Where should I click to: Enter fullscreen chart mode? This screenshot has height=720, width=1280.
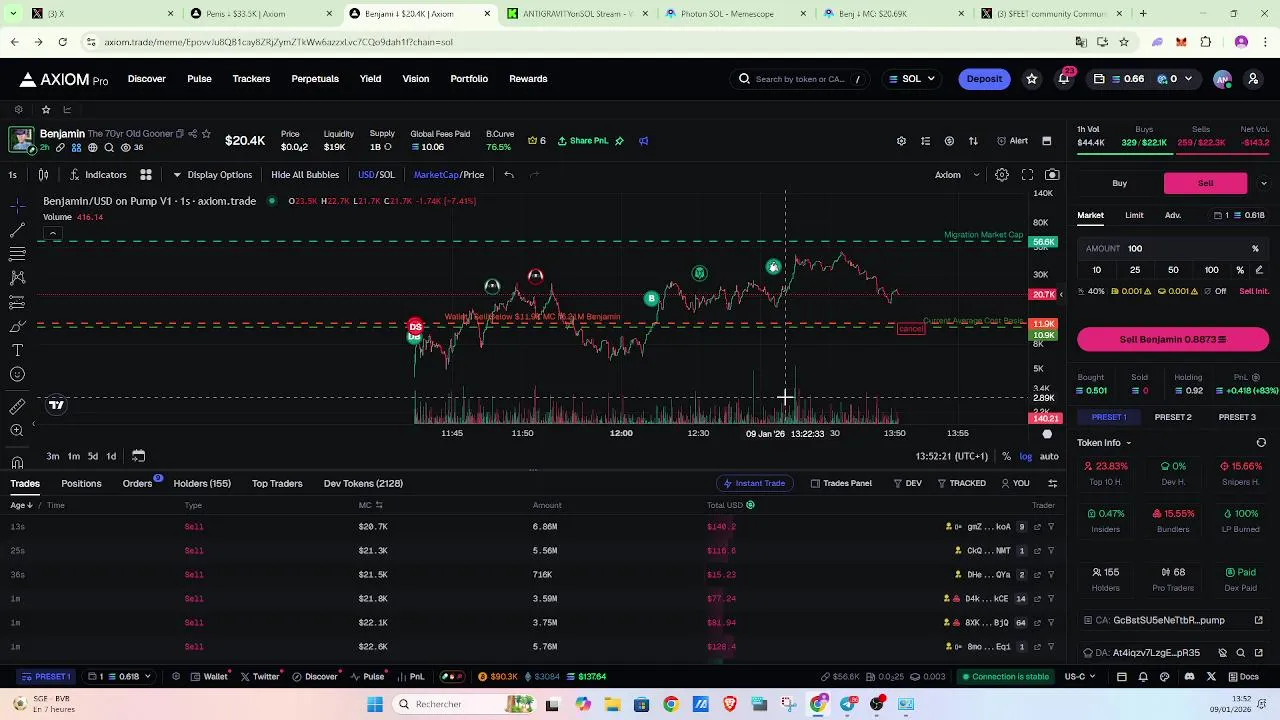click(x=1027, y=175)
